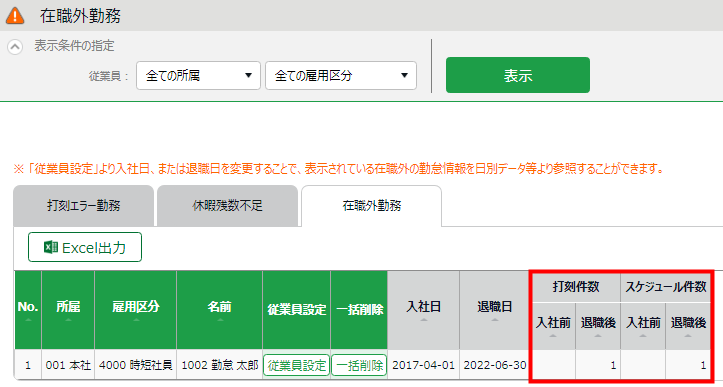Click the orange warning triangle icon
Viewport: 723px width, 387px height.
15,15
